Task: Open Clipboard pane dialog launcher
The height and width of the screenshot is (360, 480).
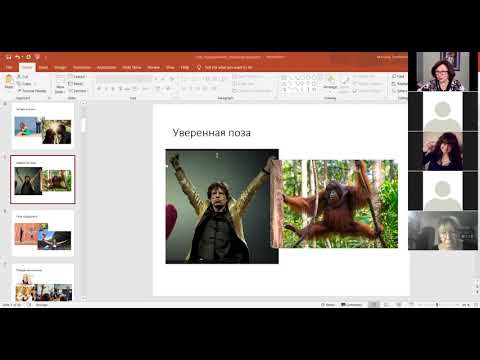Action: (x=49, y=98)
